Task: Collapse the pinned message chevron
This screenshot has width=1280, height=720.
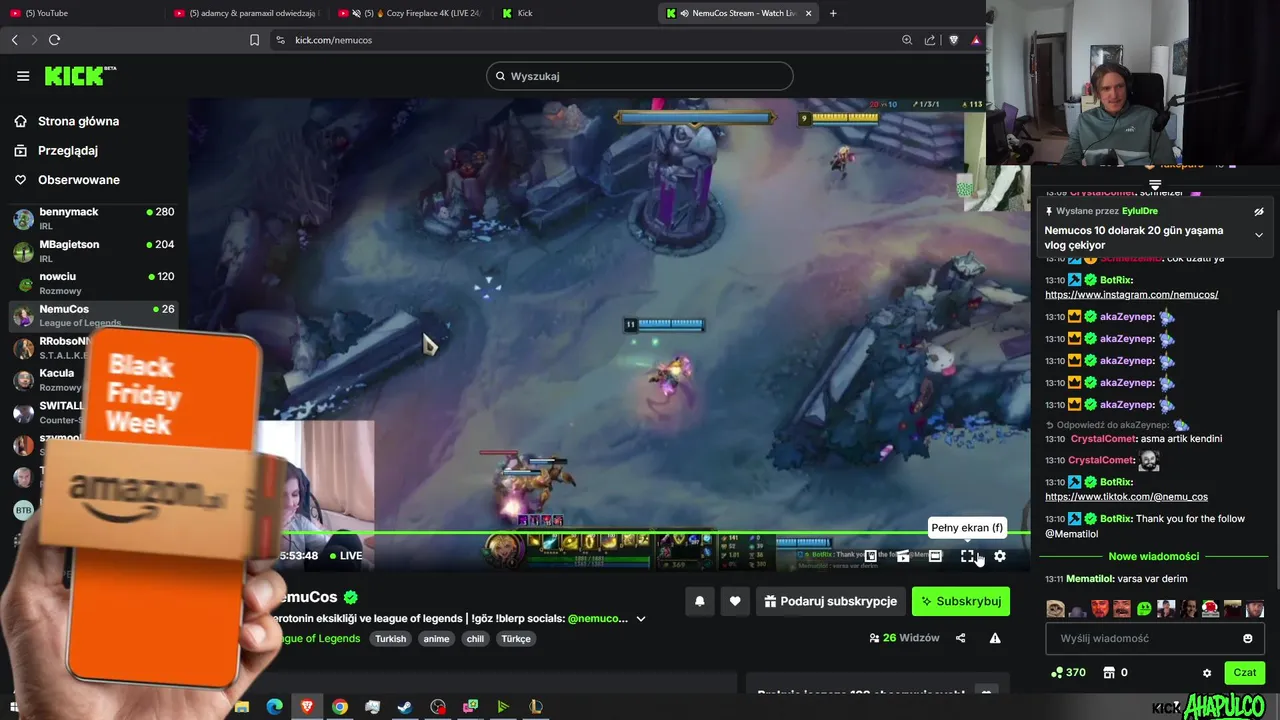Action: tap(1259, 235)
